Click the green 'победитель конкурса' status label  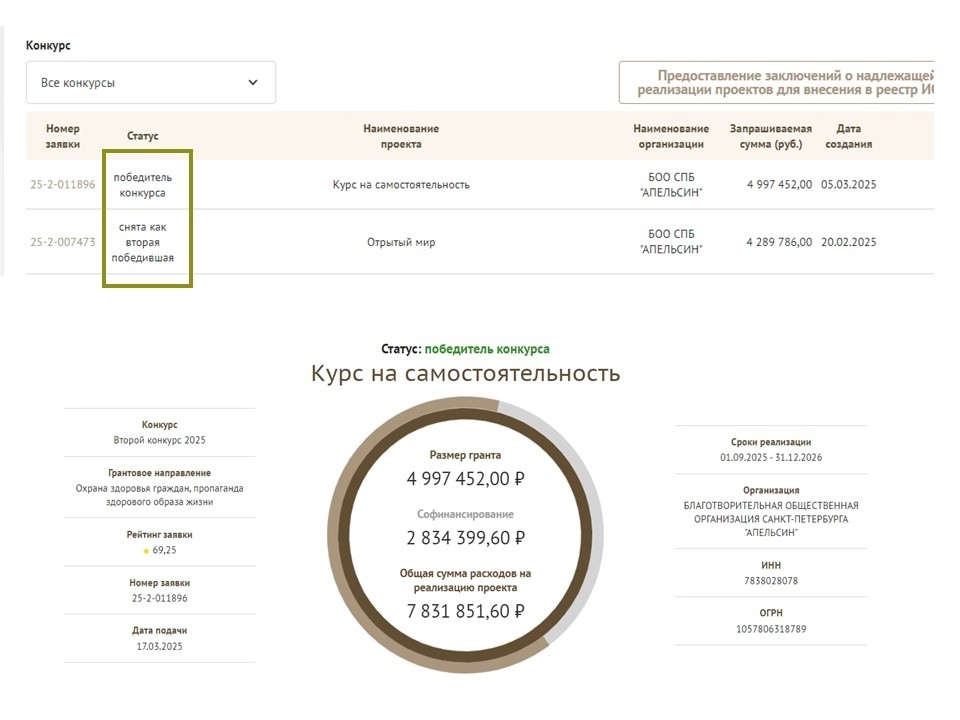coord(487,349)
